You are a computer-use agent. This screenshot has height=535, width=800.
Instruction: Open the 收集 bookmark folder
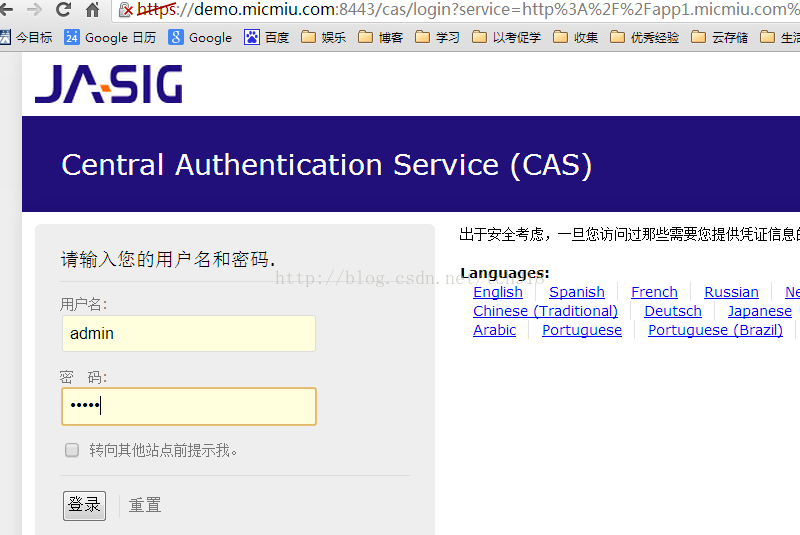click(576, 37)
